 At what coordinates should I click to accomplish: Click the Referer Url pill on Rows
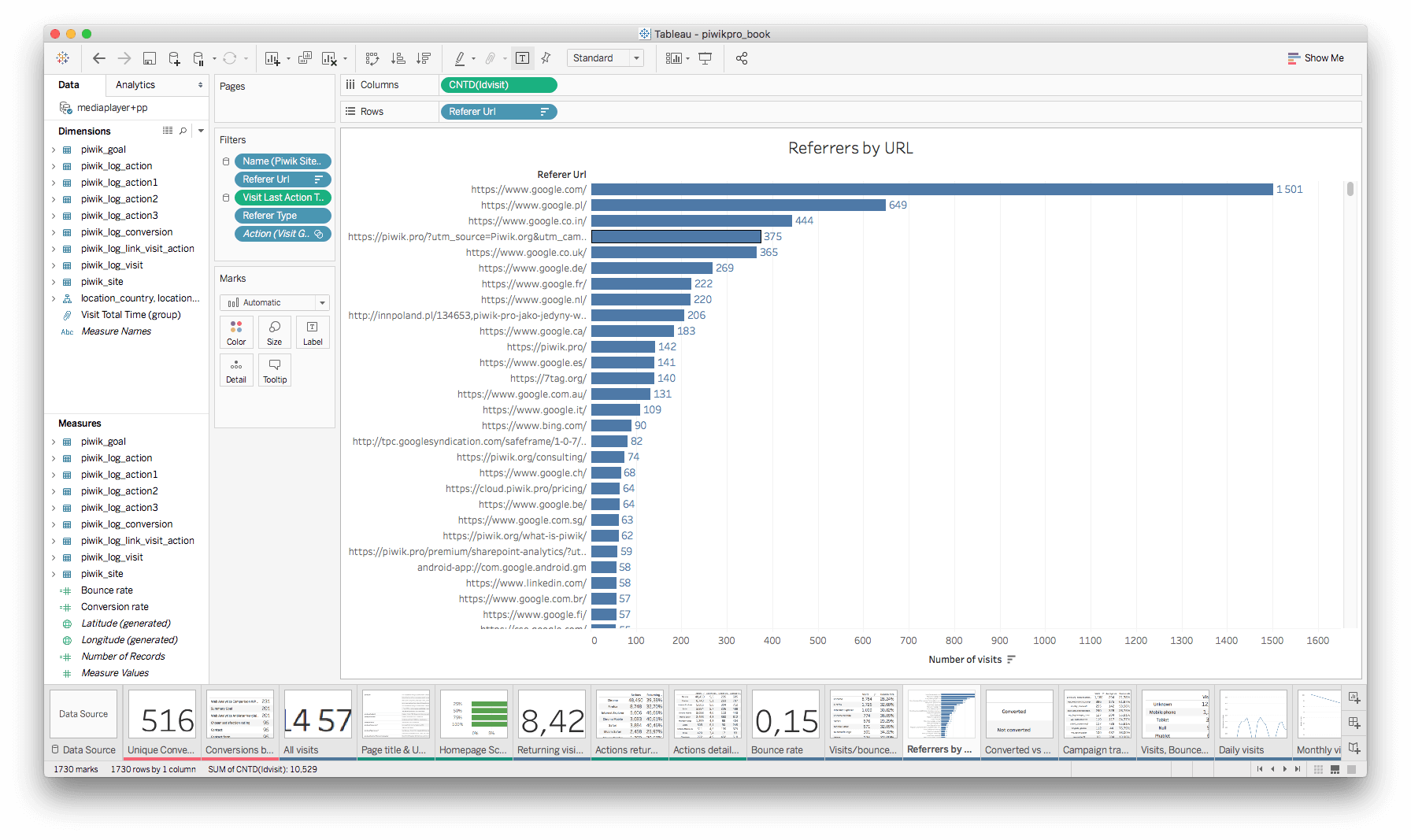[x=499, y=112]
